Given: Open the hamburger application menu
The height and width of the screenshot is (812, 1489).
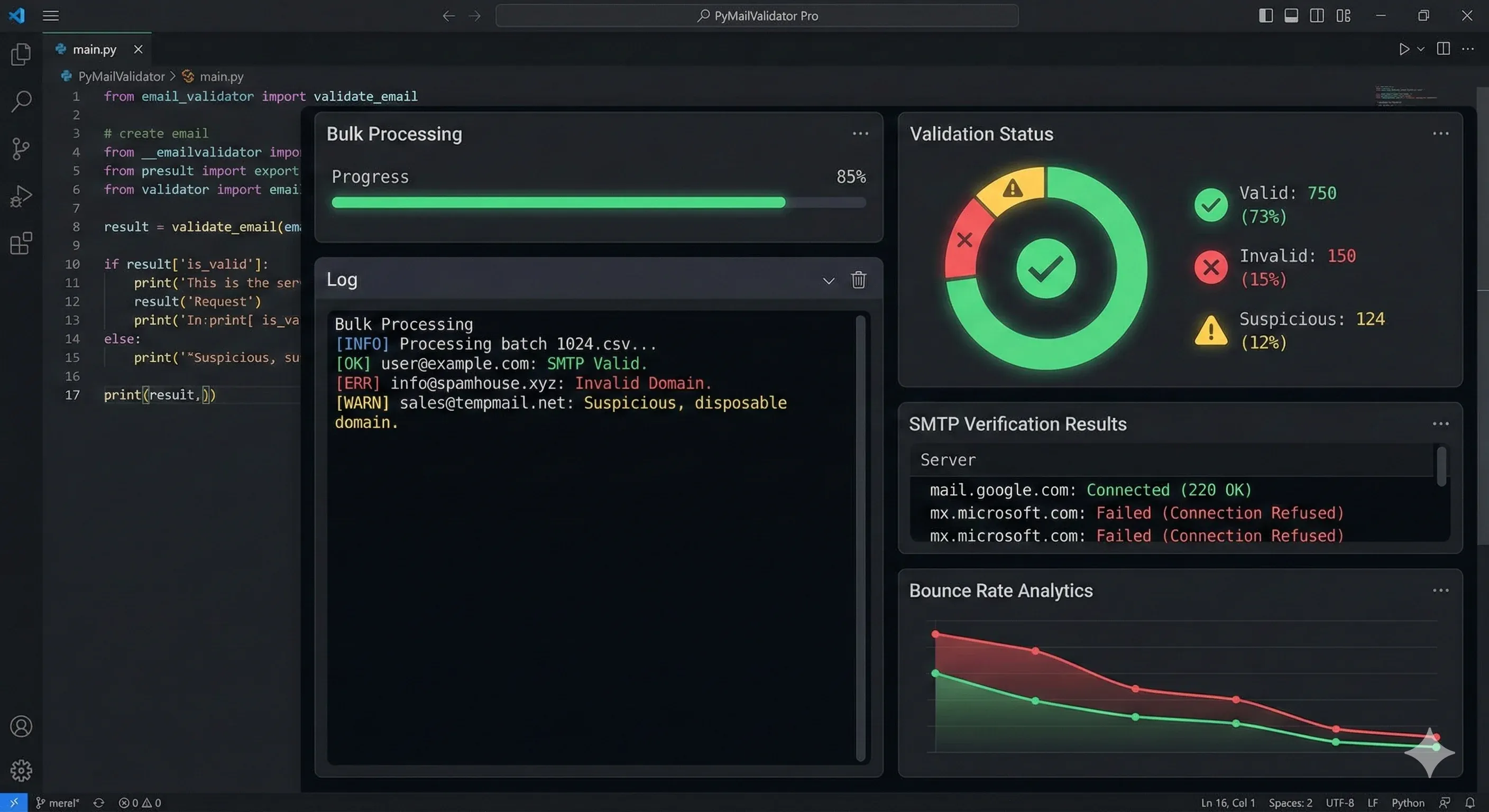Looking at the screenshot, I should click(x=51, y=16).
